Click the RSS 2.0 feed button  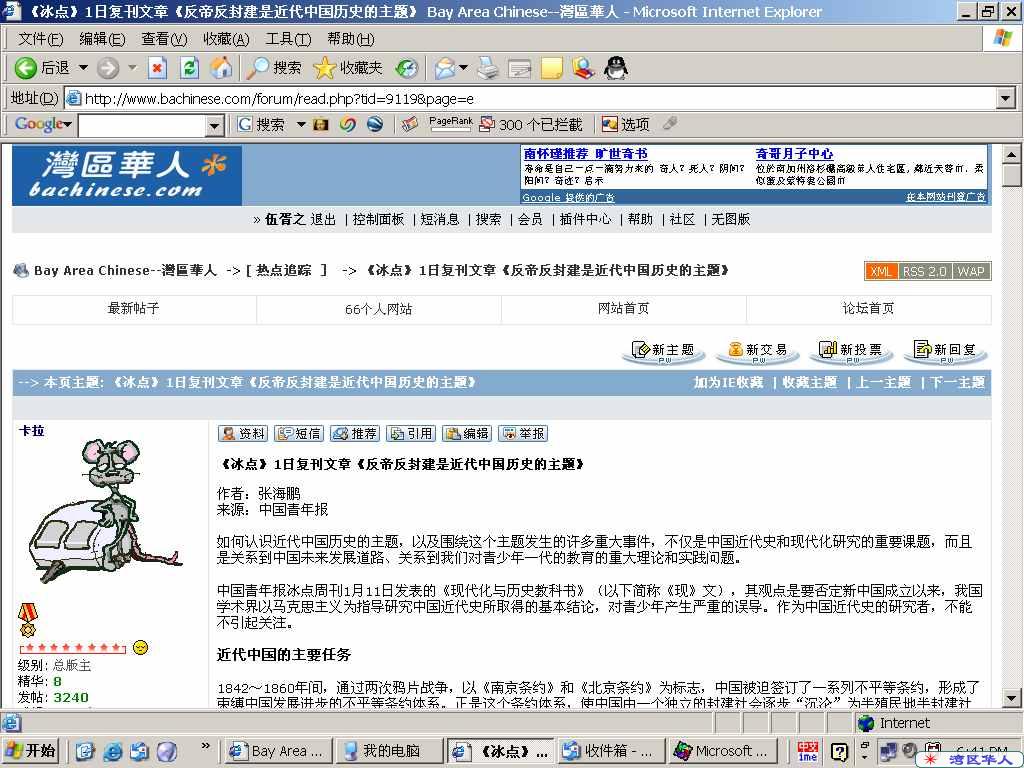[x=924, y=271]
